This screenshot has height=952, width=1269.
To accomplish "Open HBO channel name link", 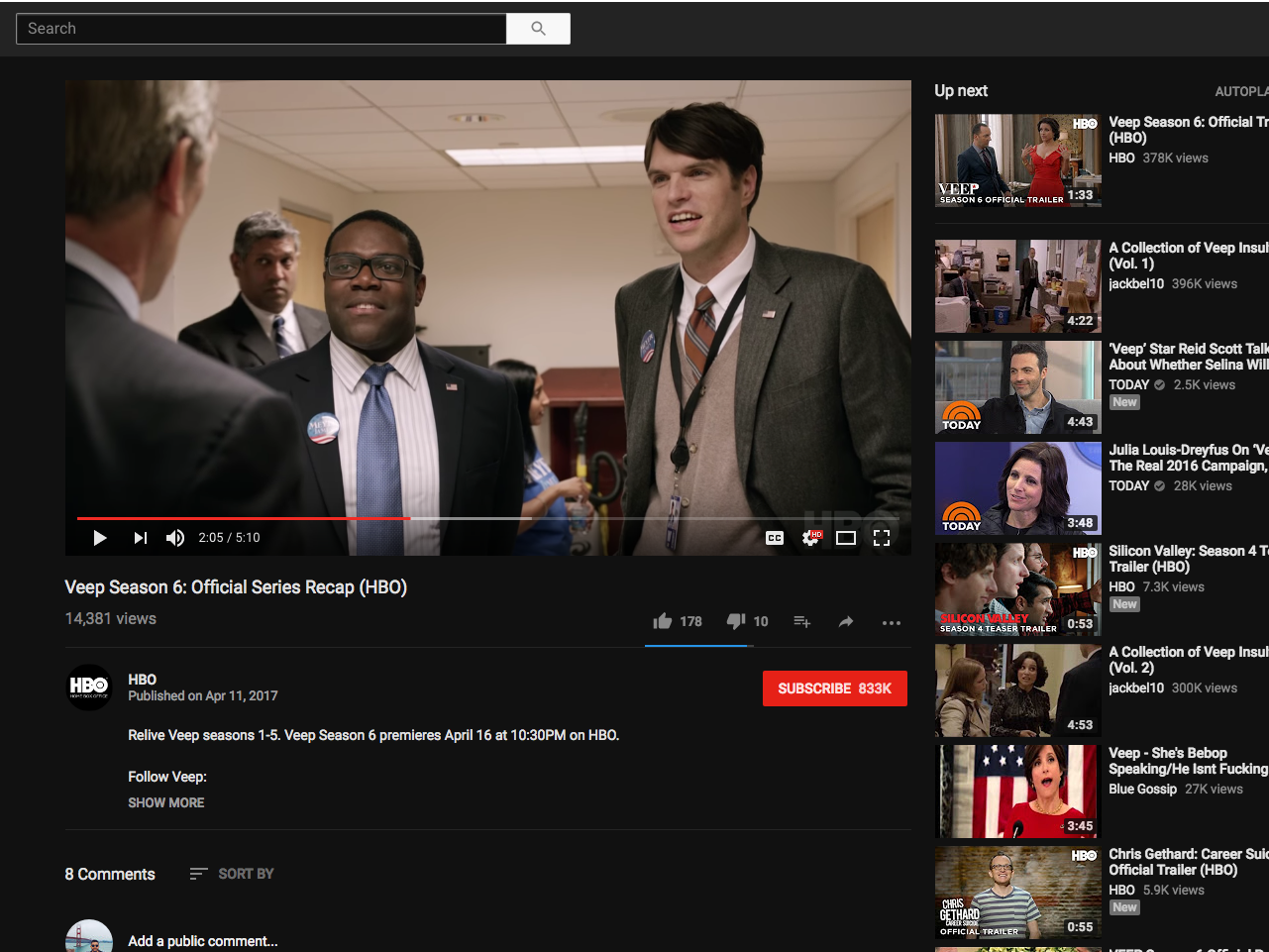I will pos(143,680).
